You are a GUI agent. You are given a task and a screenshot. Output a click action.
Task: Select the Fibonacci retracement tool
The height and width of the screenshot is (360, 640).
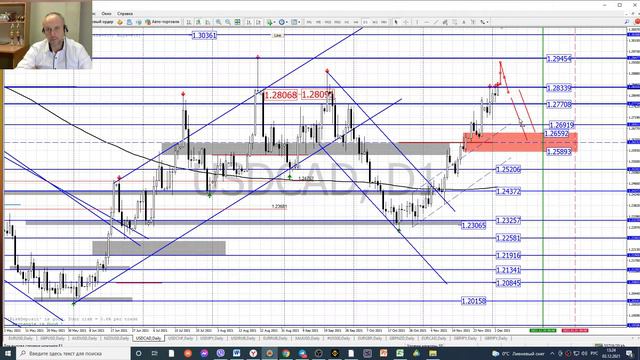pyautogui.click(x=455, y=22)
